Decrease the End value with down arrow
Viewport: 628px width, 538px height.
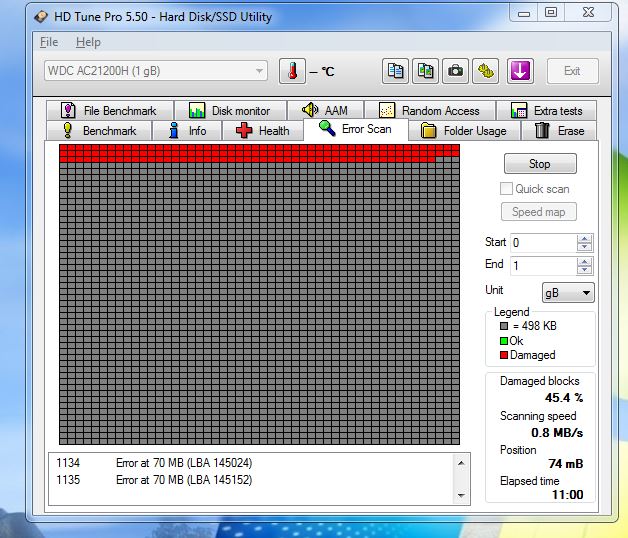click(584, 270)
